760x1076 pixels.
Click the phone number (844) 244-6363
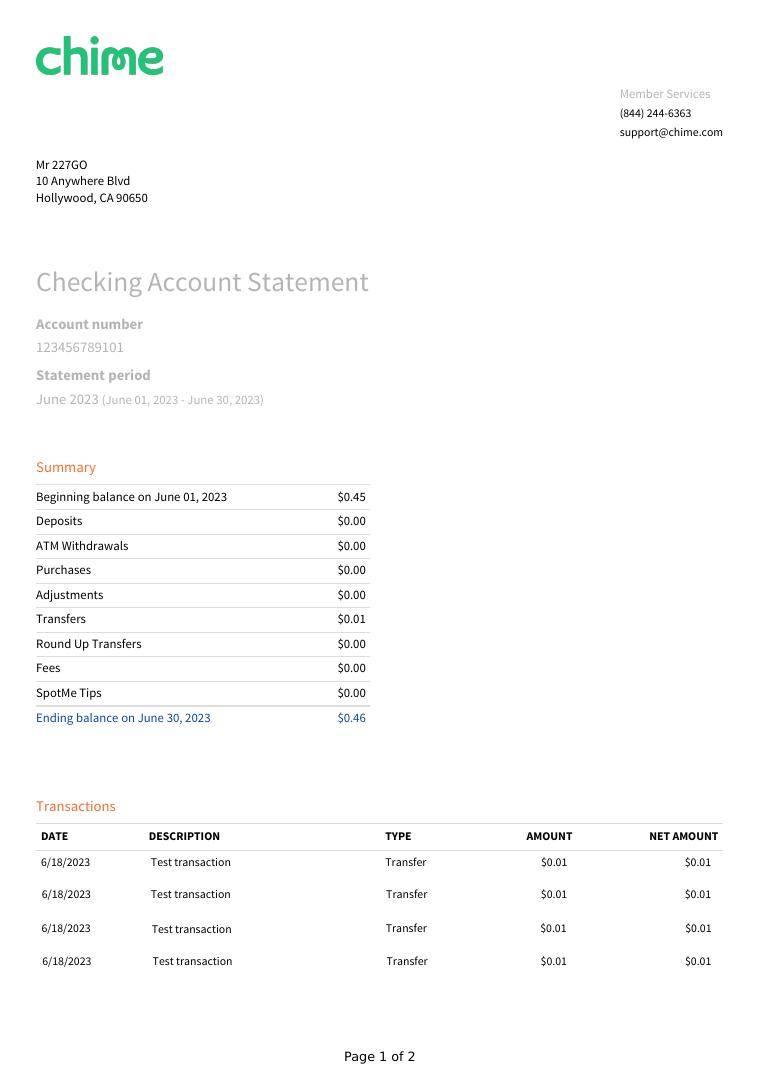point(655,113)
